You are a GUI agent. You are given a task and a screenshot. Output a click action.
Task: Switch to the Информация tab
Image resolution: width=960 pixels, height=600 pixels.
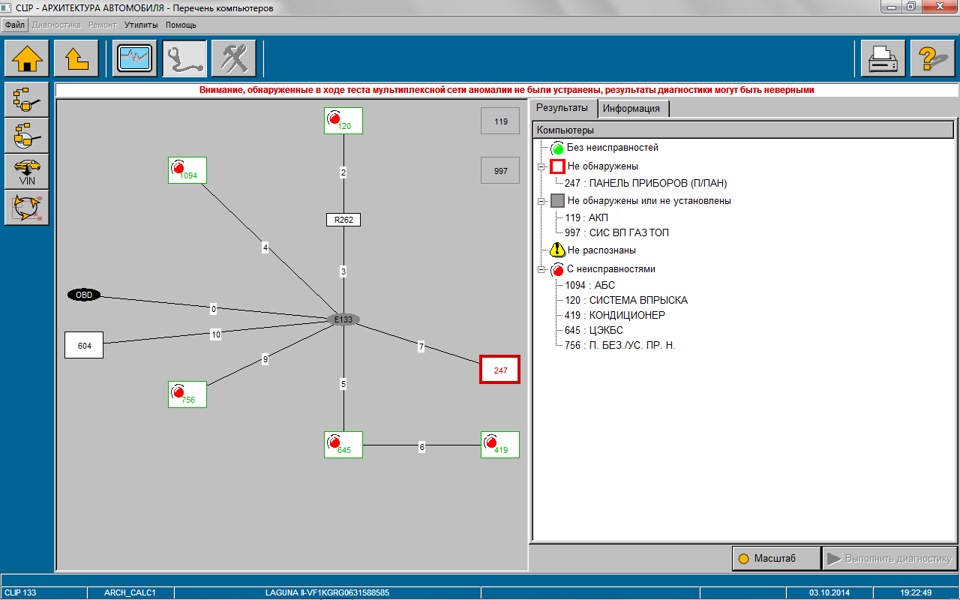point(631,108)
